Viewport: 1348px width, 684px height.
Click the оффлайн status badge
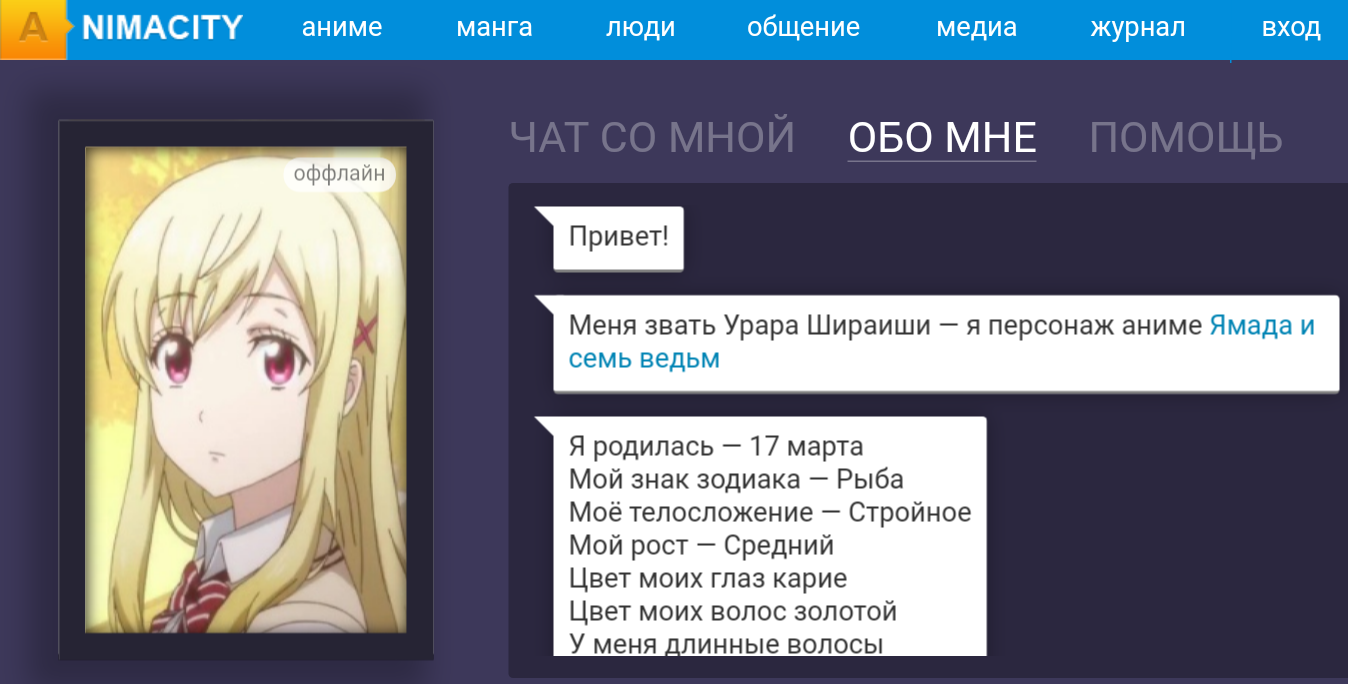tap(338, 175)
